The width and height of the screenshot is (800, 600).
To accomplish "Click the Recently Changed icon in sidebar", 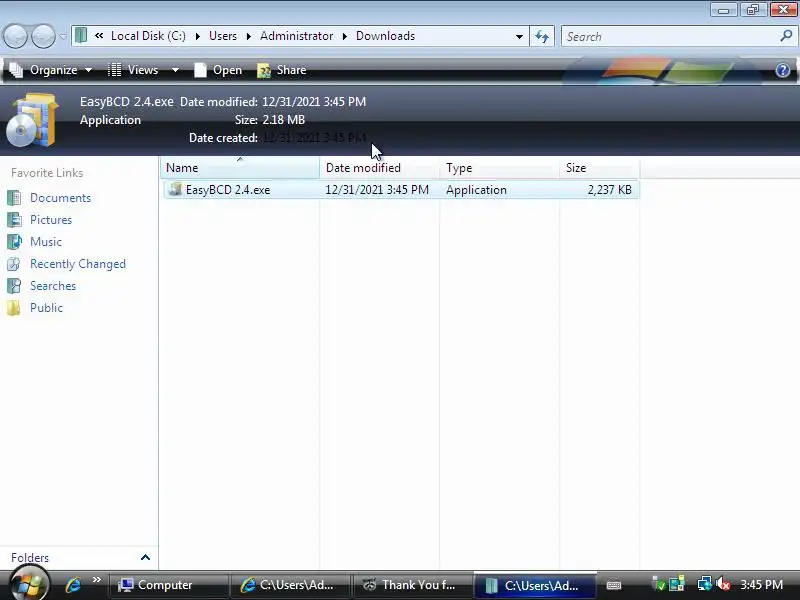I will [x=14, y=264].
